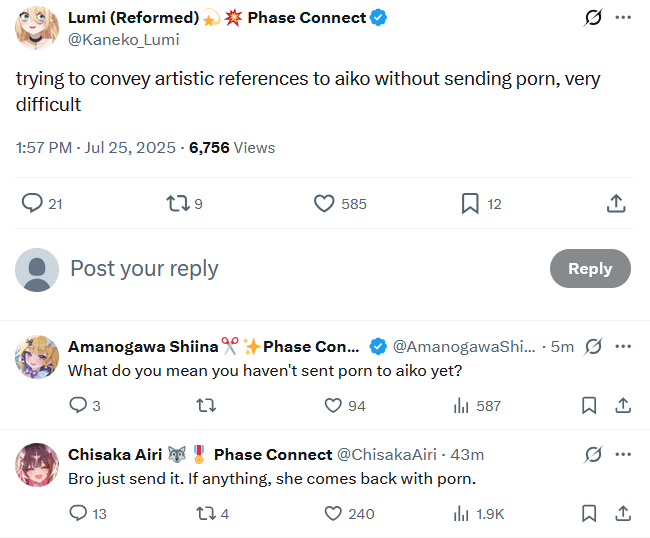Image resolution: width=650 pixels, height=538 pixels.
Task: Open more options on Amanogawa Shiina's reply
Action: pos(623,346)
